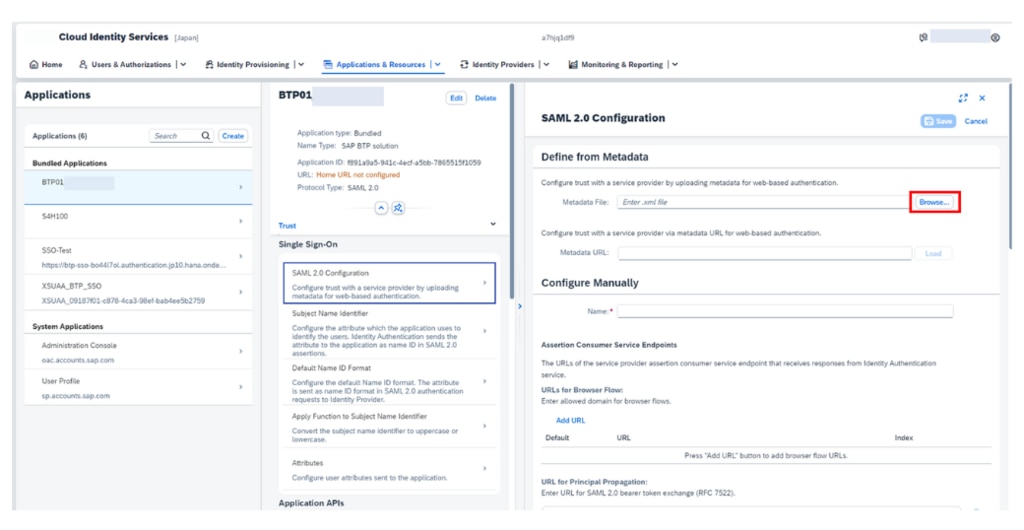Image resolution: width=1024 pixels, height=530 pixels.
Task: Click the search magnifier icon in Applications
Action: [206, 136]
